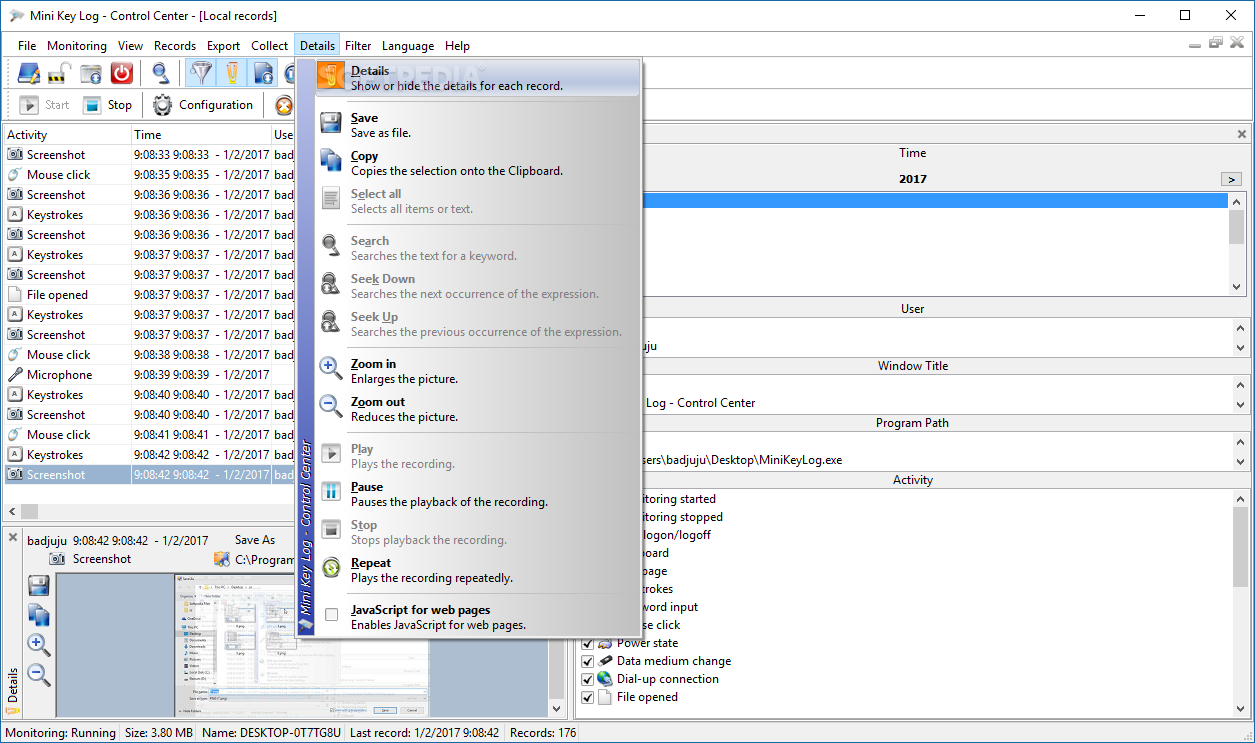Viewport: 1255px width, 743px height.
Task: Enable JavaScript for web pages checkbox
Action: tap(331, 616)
